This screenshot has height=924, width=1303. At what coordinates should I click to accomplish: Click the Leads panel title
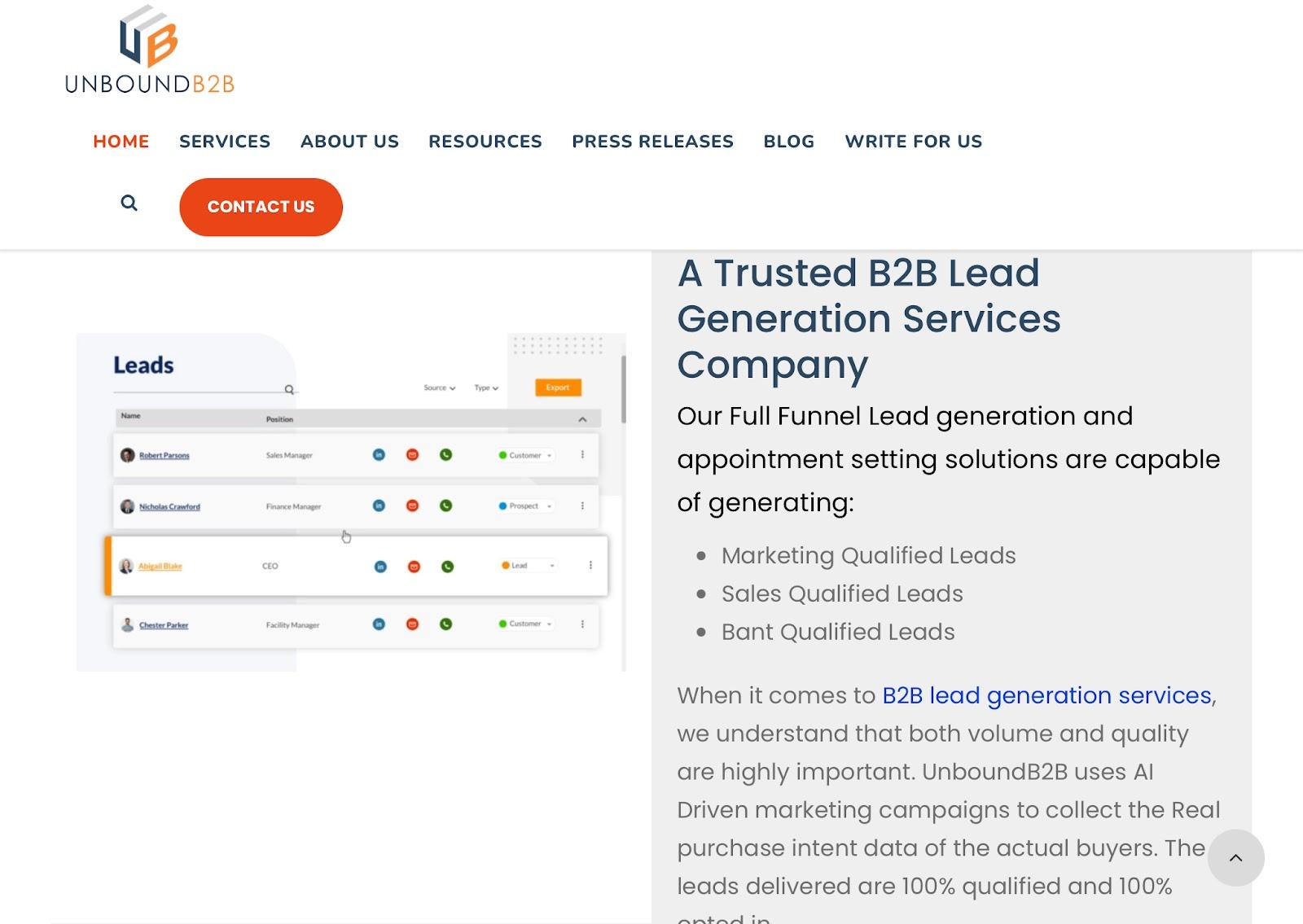(143, 365)
